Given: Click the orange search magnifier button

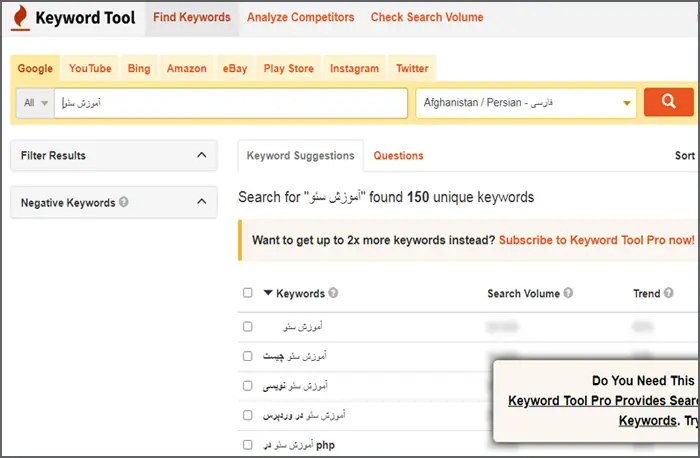Looking at the screenshot, I should [668, 102].
